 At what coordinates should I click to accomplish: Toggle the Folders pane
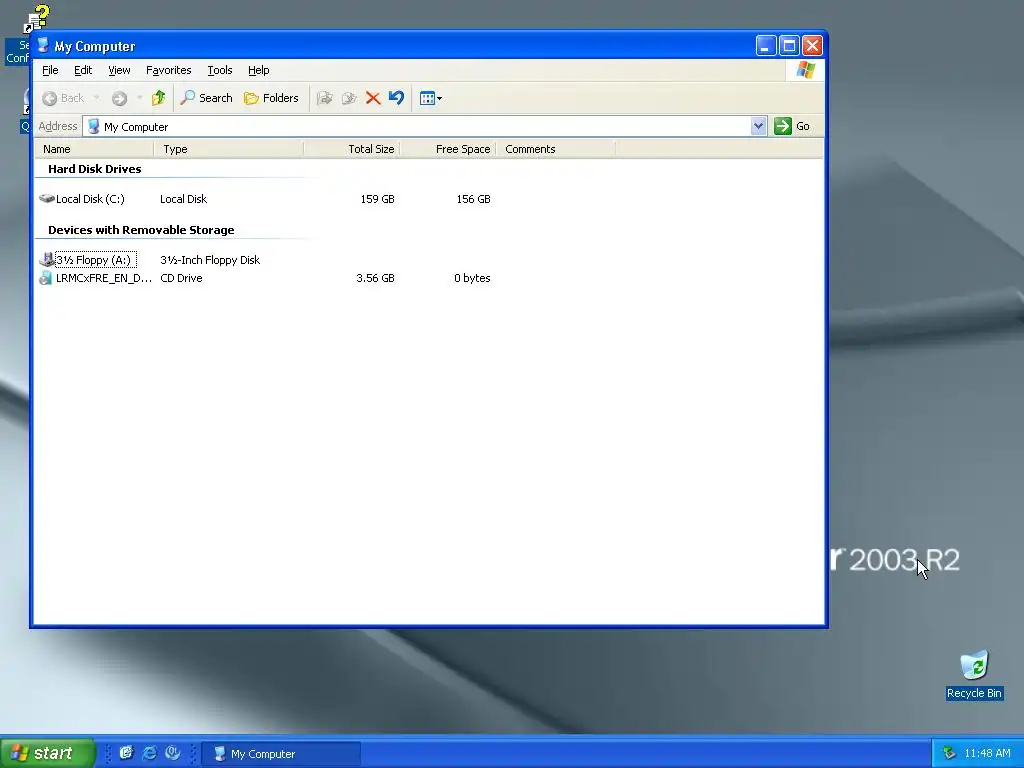(271, 98)
